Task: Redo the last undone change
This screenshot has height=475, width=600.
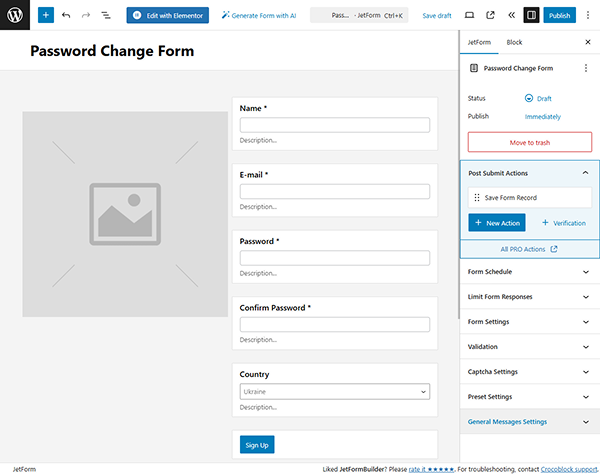Action: pyautogui.click(x=86, y=15)
